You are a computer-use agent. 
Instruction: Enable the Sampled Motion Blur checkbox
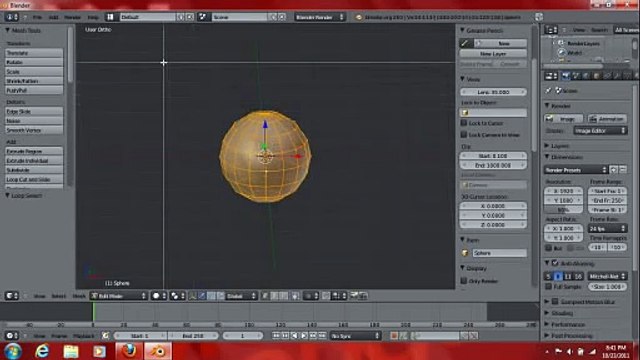(555, 302)
